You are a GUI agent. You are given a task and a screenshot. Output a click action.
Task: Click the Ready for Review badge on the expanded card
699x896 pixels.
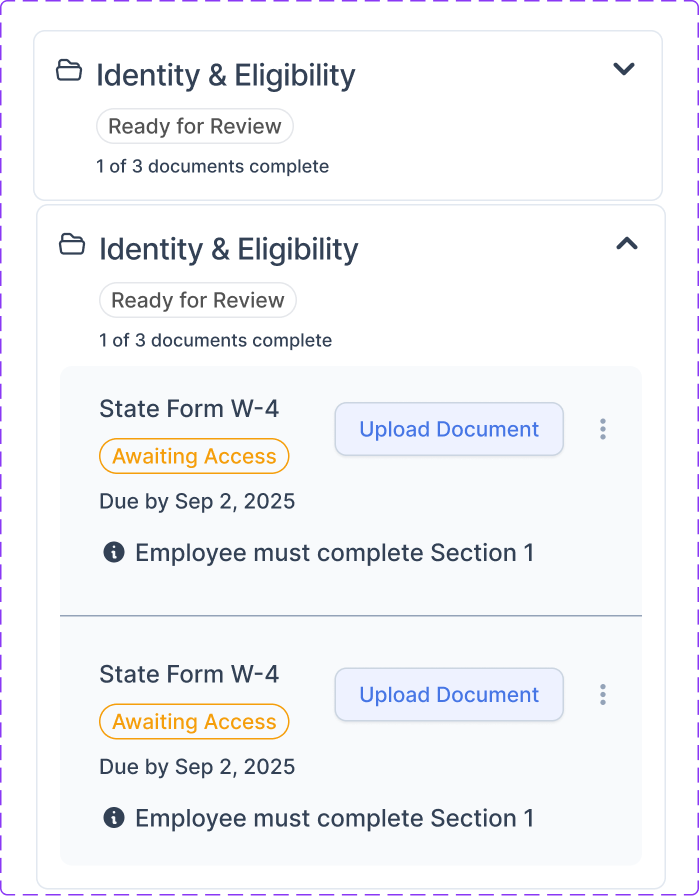click(198, 300)
